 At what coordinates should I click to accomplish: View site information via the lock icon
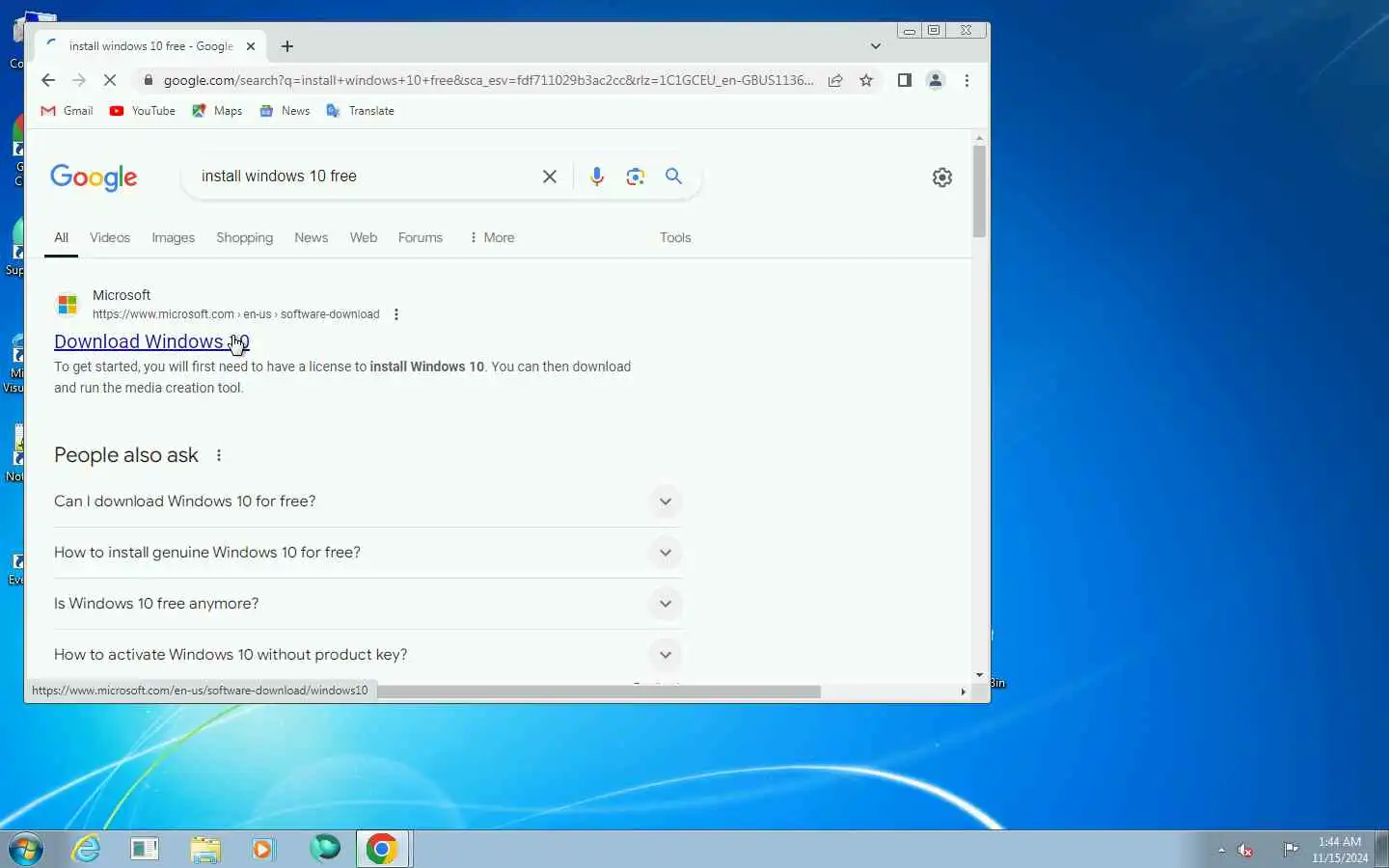click(149, 80)
